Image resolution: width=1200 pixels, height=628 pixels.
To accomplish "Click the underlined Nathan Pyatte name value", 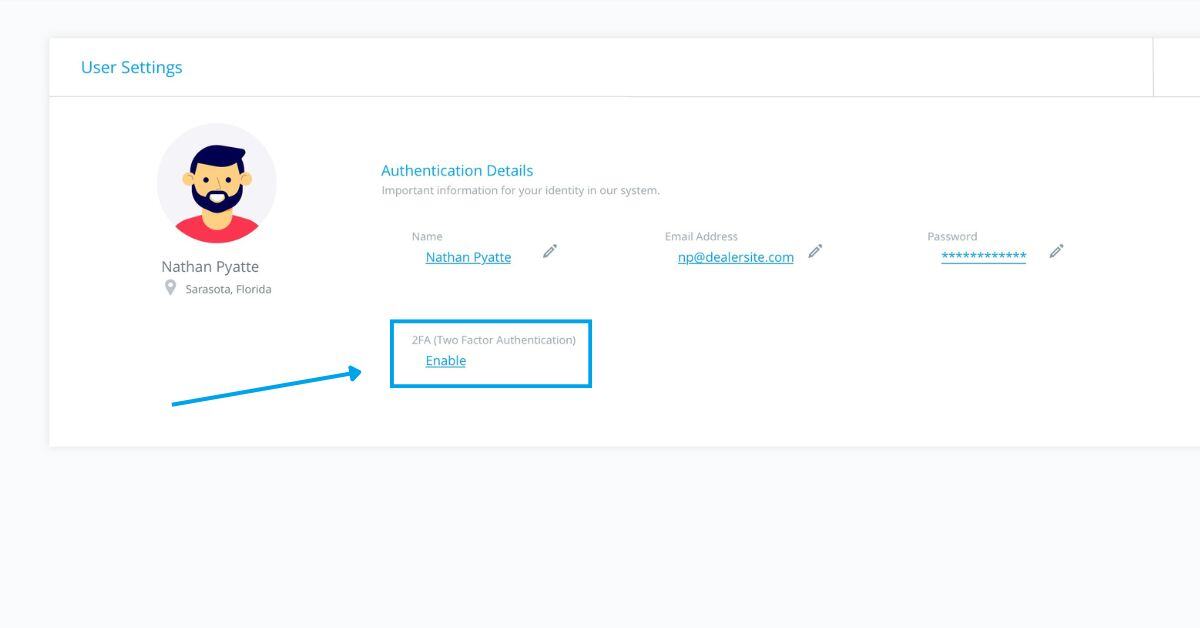I will pos(467,257).
